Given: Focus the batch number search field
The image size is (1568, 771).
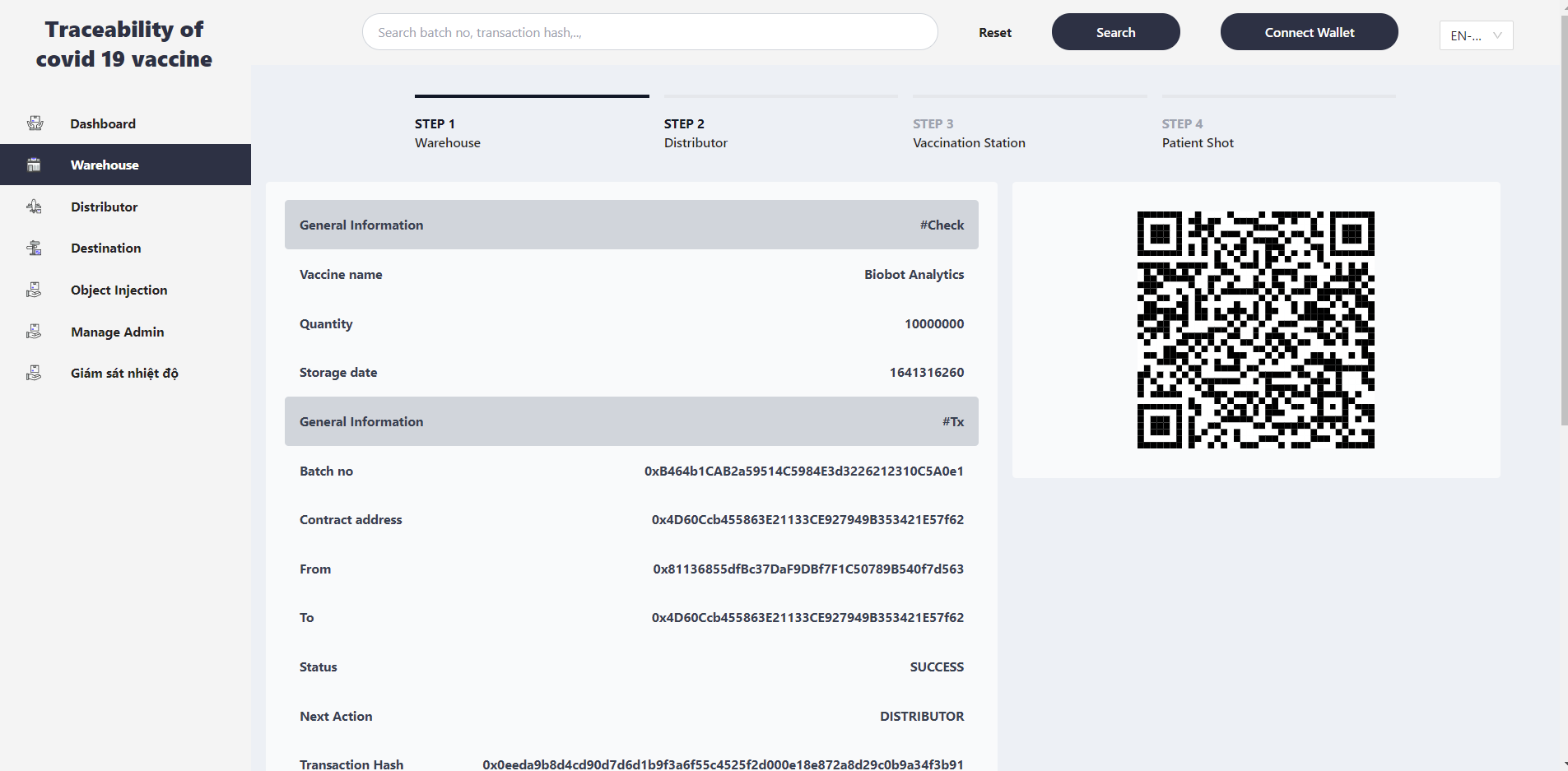Looking at the screenshot, I should click(x=649, y=32).
